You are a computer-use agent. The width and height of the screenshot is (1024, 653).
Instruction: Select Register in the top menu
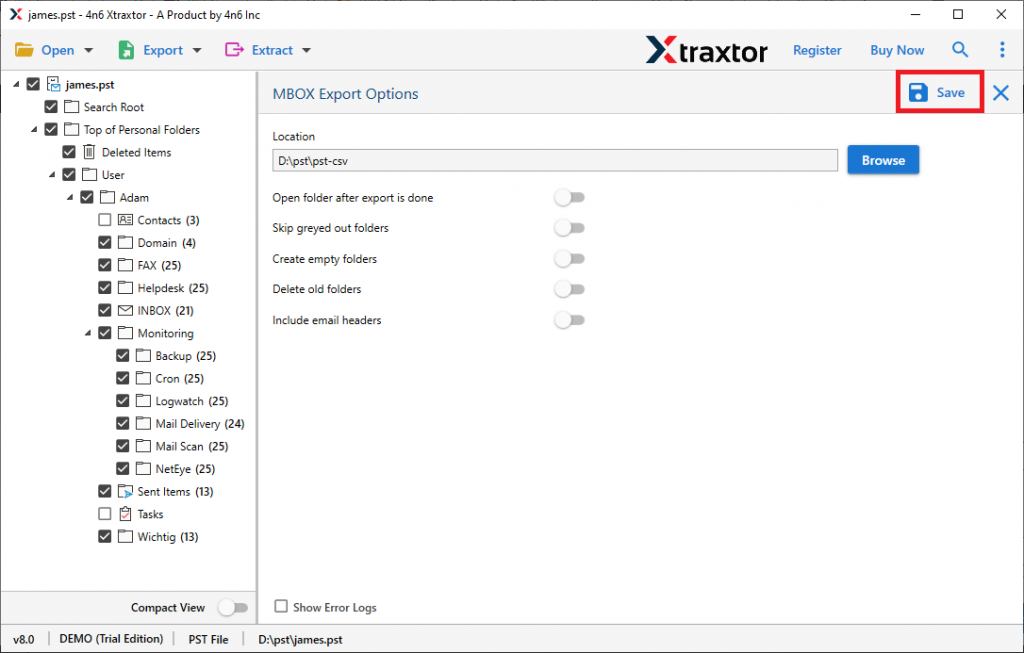click(x=817, y=49)
